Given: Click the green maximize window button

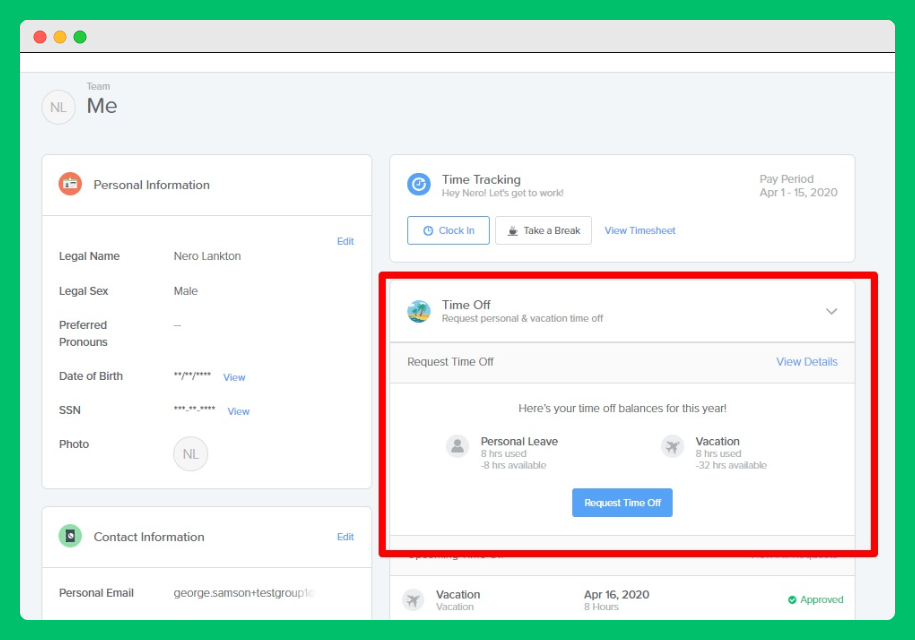Looking at the screenshot, I should (80, 37).
